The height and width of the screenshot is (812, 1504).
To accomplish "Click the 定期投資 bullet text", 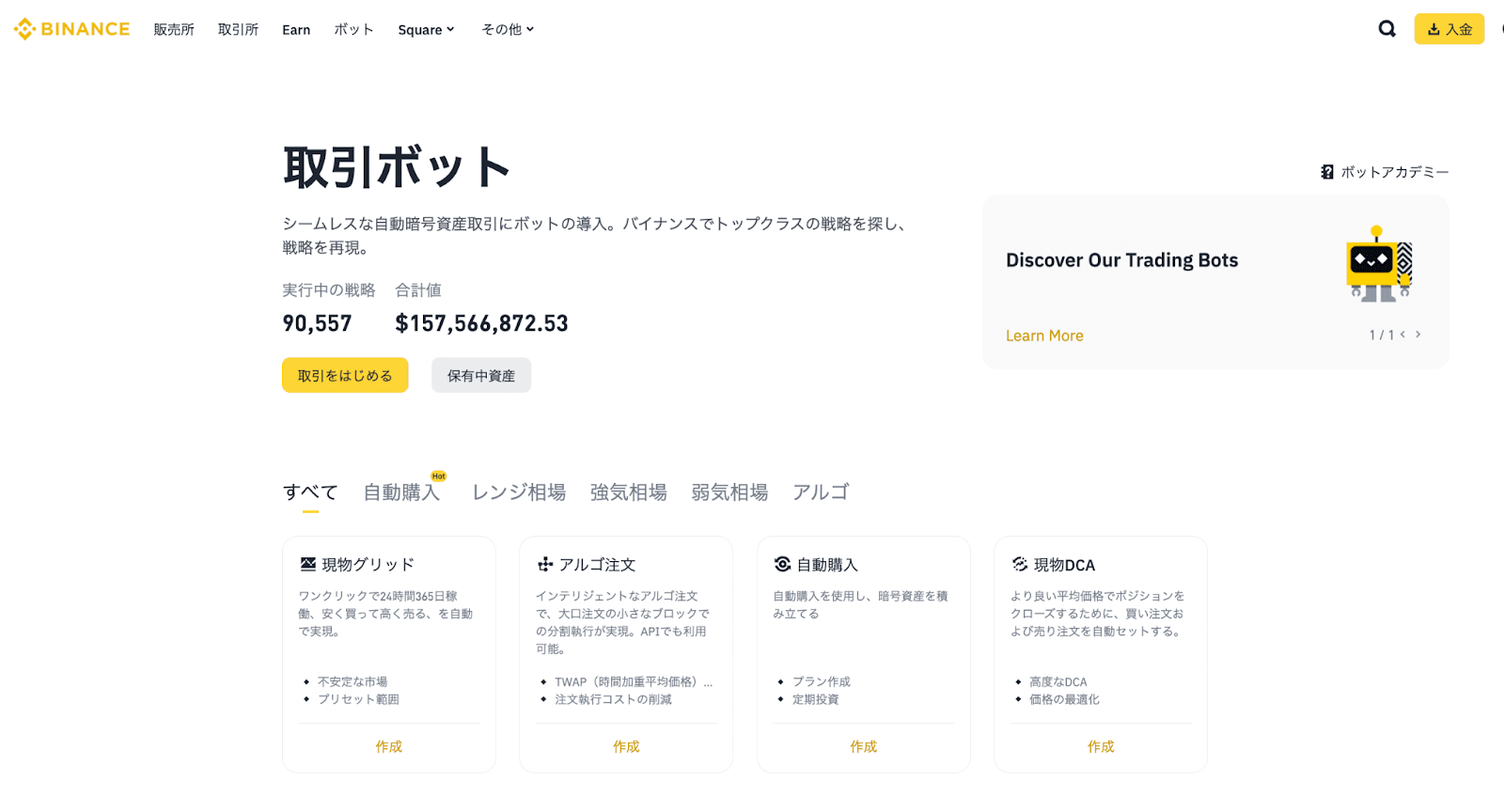I will coord(816,699).
